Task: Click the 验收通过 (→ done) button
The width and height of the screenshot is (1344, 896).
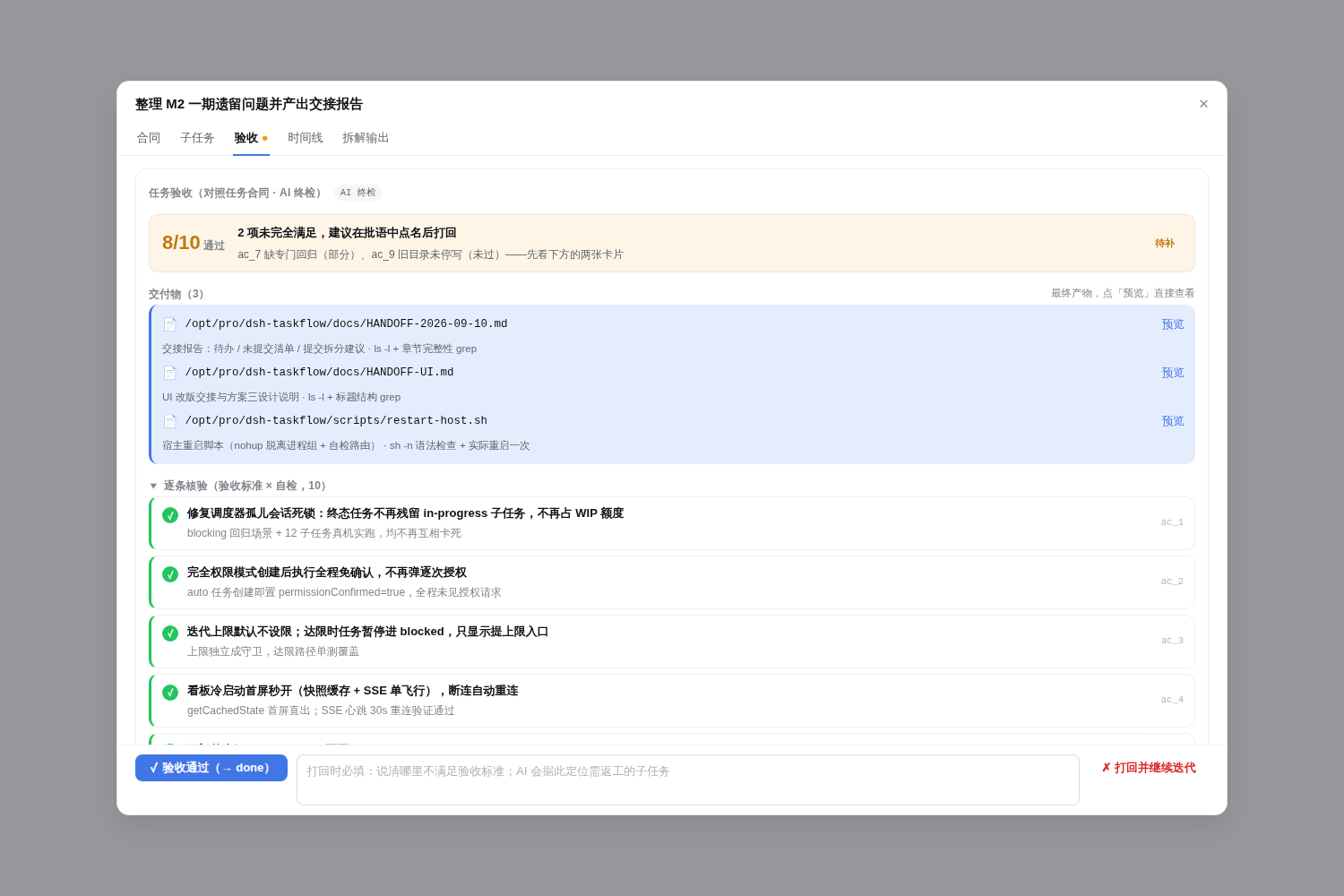Action: pos(211,768)
